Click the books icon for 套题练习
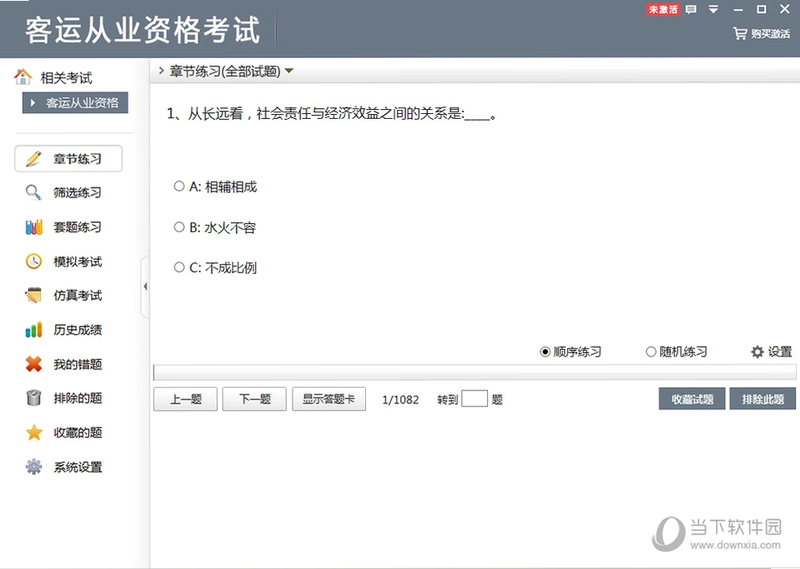This screenshot has width=800, height=569. pos(34,227)
